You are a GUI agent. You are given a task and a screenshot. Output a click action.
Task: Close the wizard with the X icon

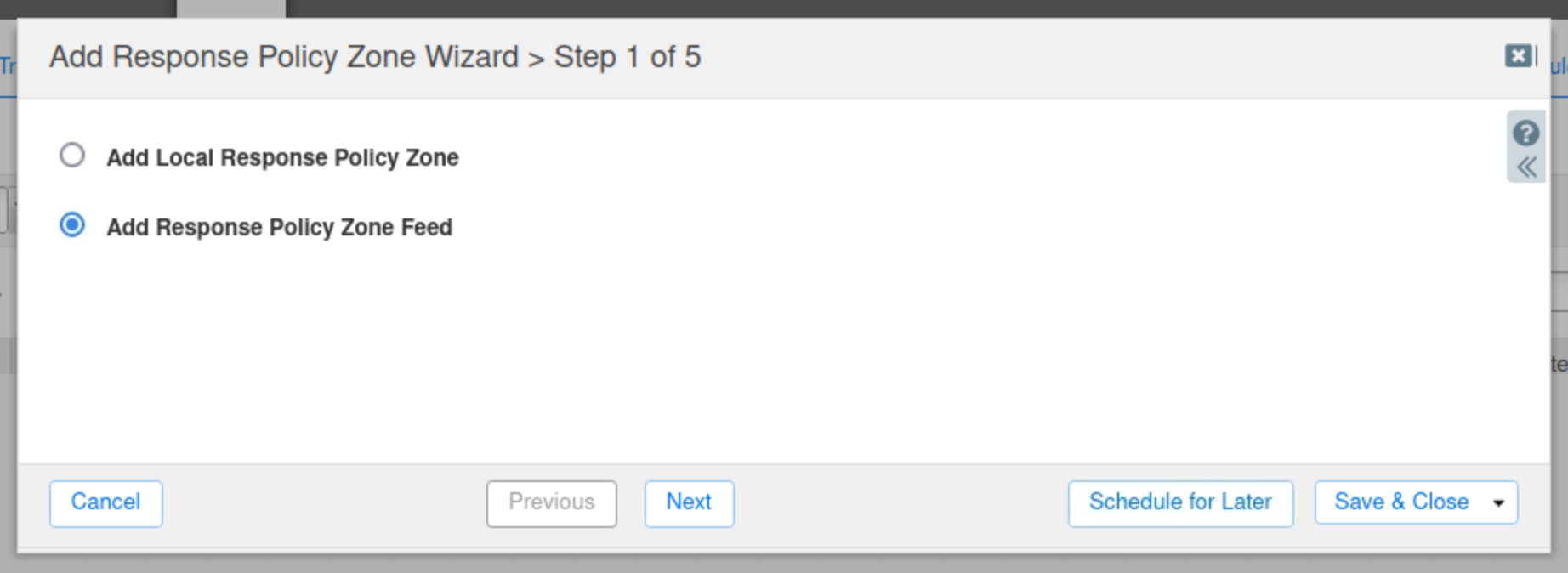1518,56
